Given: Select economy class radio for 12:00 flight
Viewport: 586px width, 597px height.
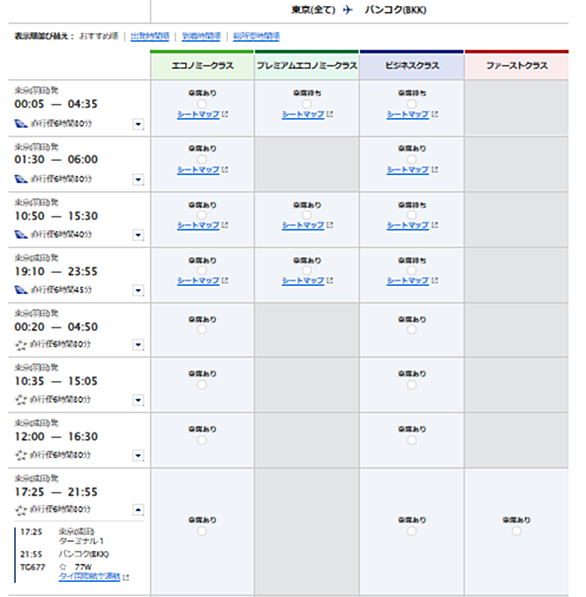Looking at the screenshot, I should pyautogui.click(x=202, y=440).
